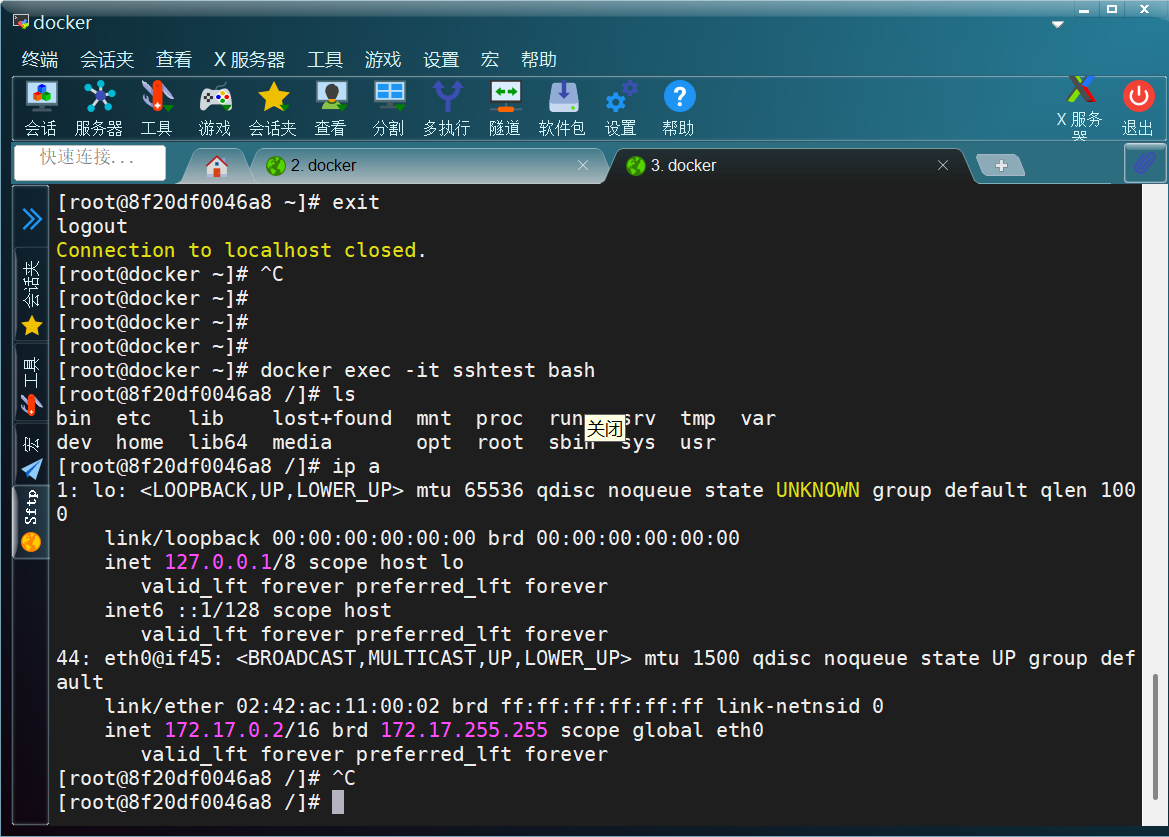The width and height of the screenshot is (1169, 837).
Task: Open the 会话夹 sidebar tab with star
Action: [31, 297]
